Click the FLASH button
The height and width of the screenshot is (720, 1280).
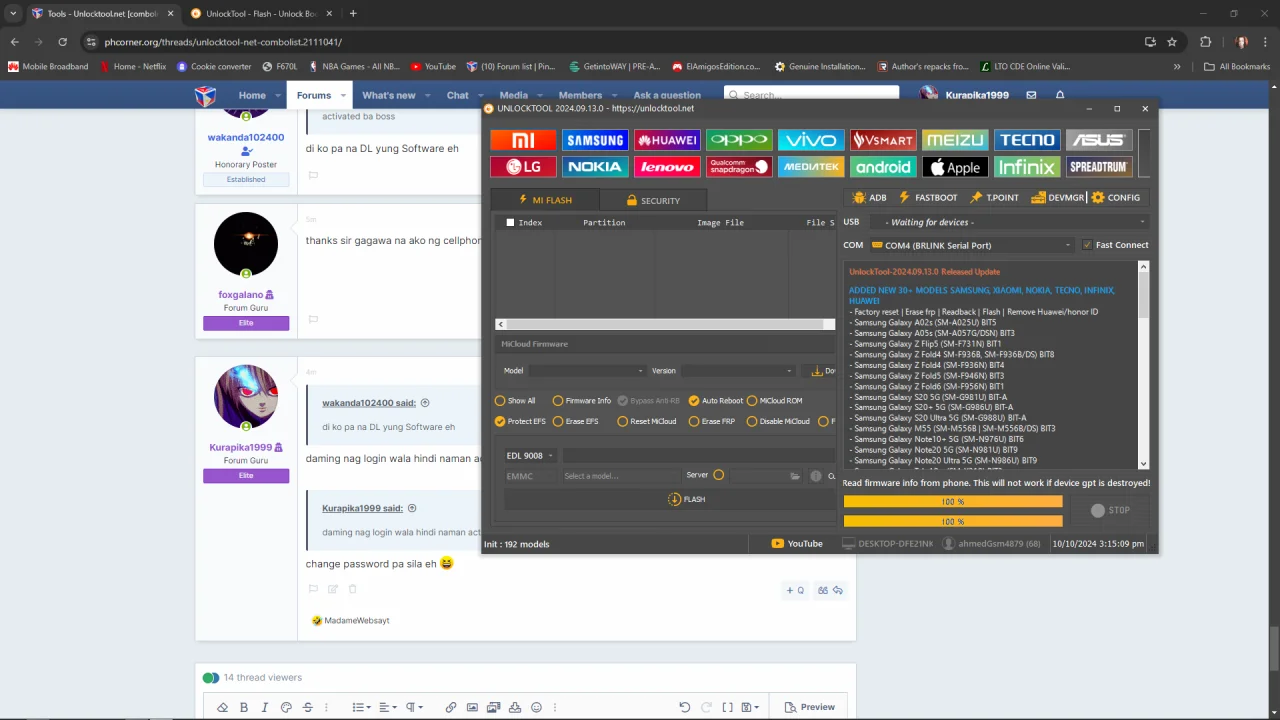click(686, 499)
